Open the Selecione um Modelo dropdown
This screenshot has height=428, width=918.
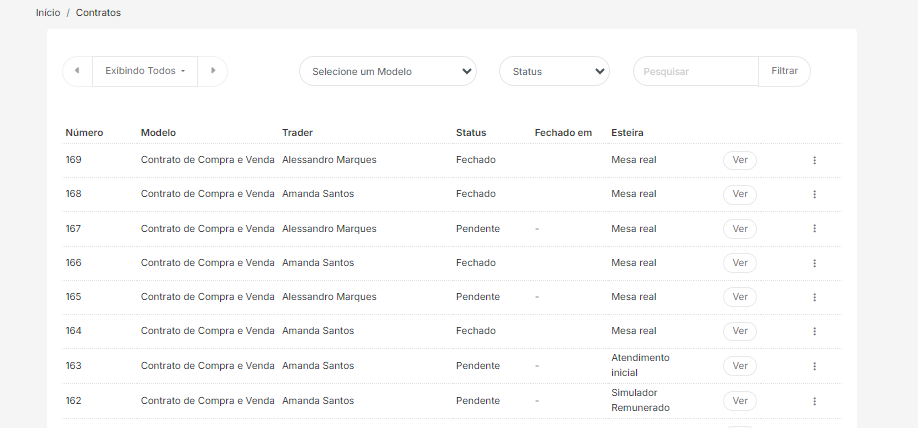(388, 71)
